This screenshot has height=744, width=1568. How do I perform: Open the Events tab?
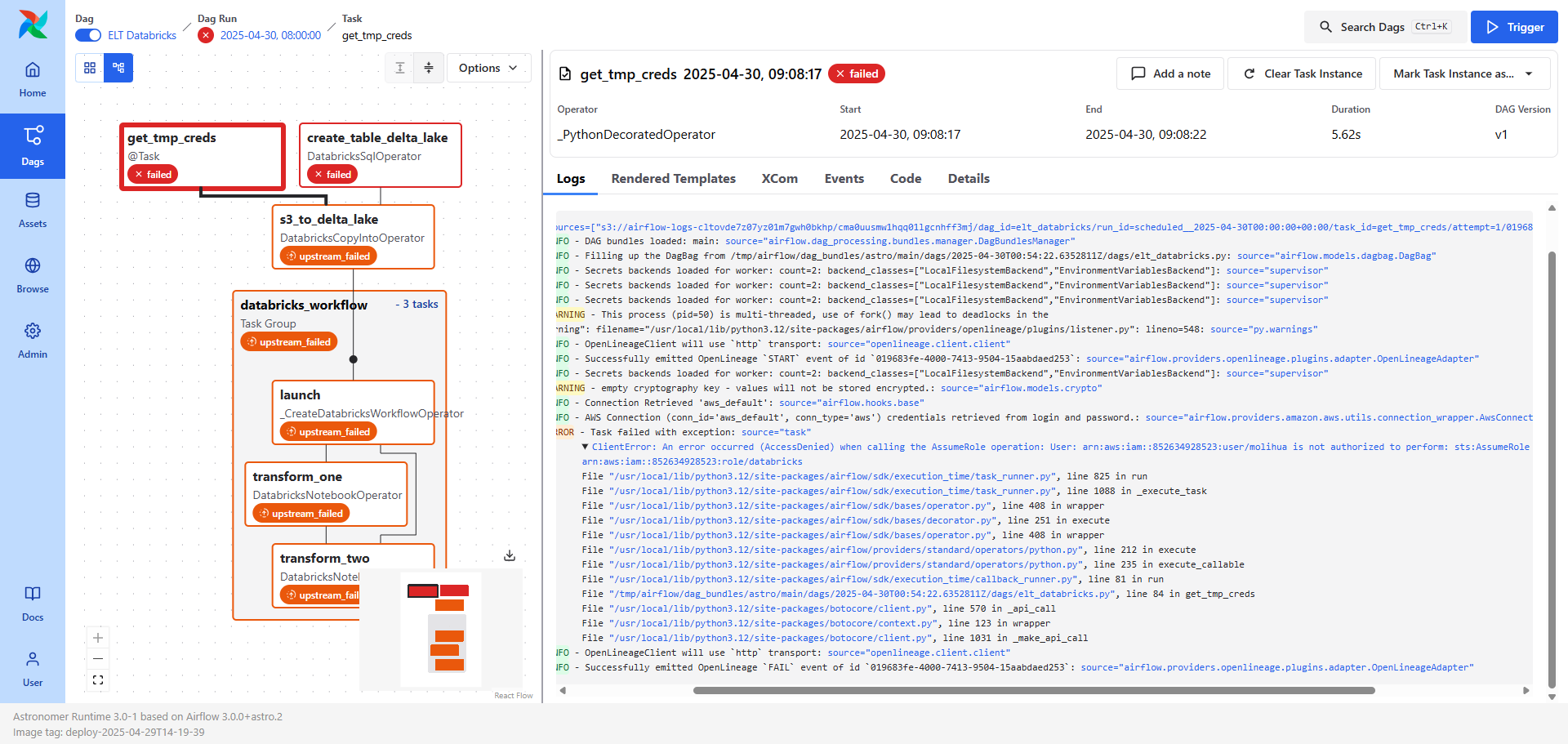coord(844,179)
